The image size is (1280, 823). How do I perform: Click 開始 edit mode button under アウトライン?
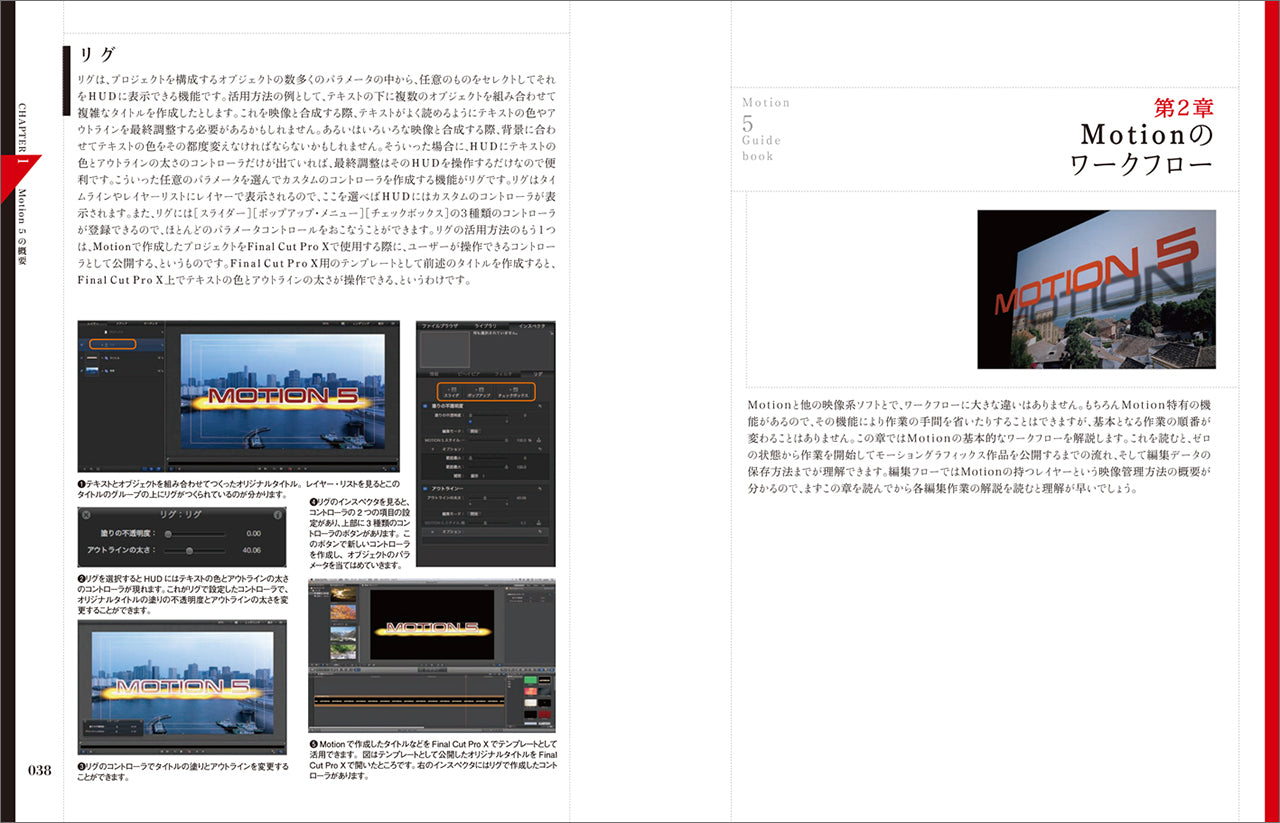[474, 513]
